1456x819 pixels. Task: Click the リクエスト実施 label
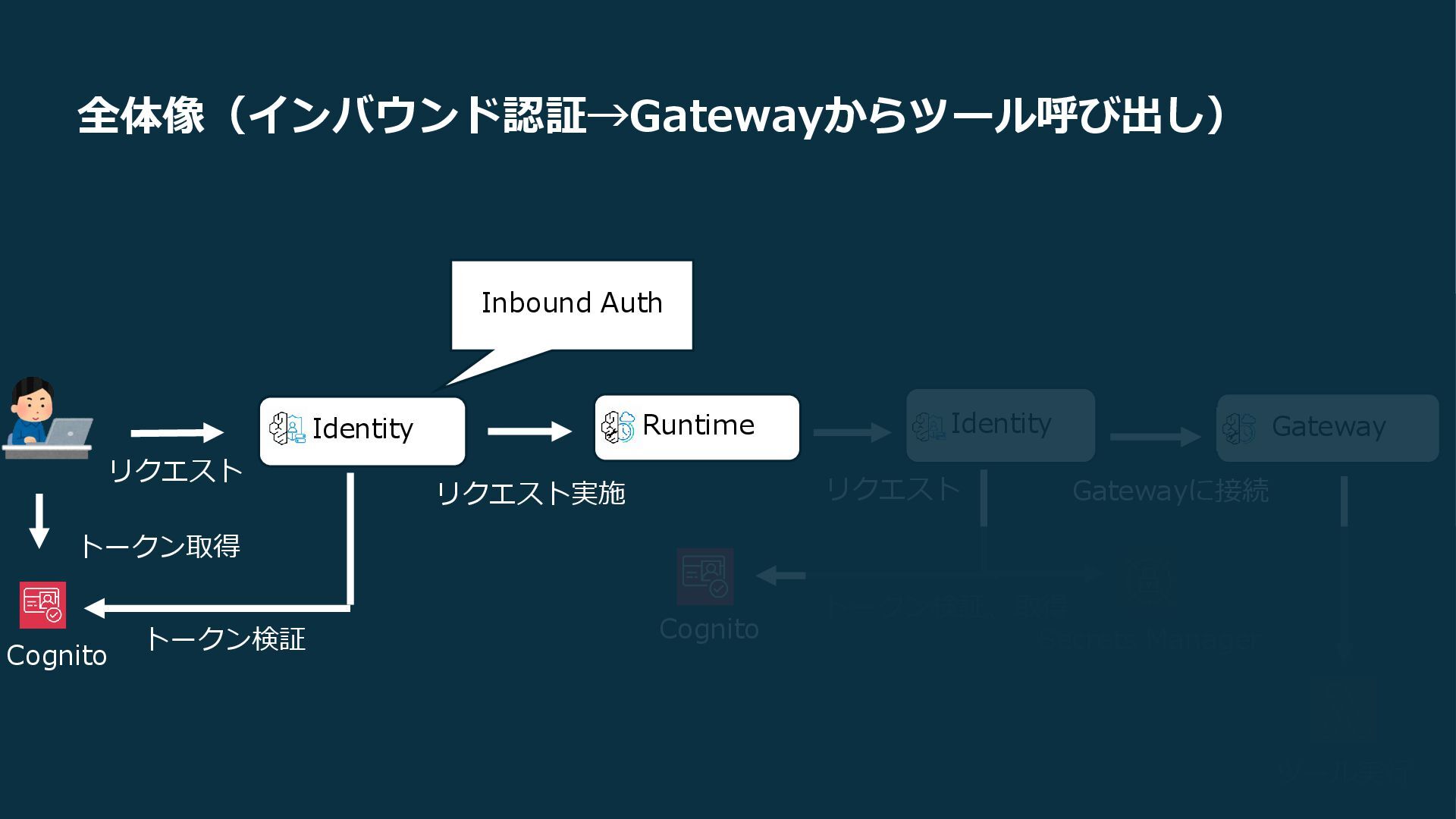click(530, 494)
